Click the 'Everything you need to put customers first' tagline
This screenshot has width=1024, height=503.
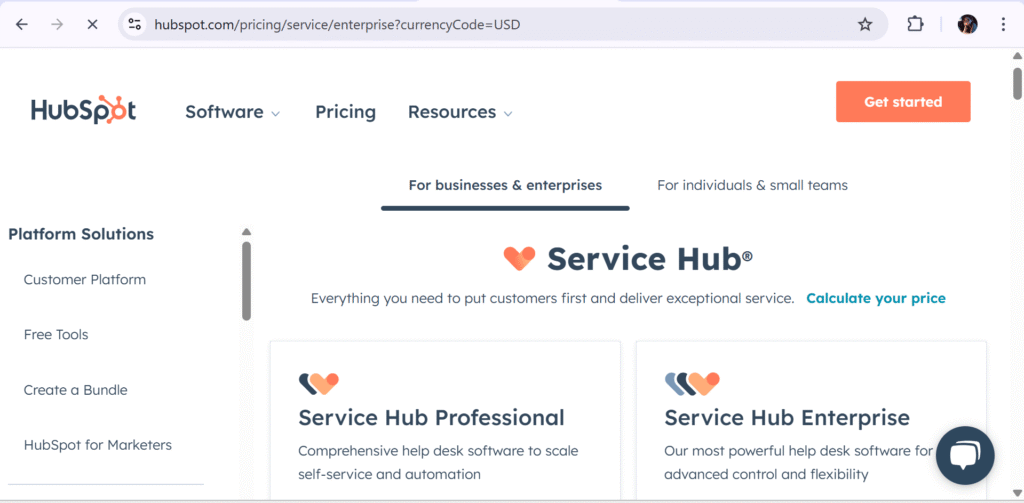coord(552,299)
